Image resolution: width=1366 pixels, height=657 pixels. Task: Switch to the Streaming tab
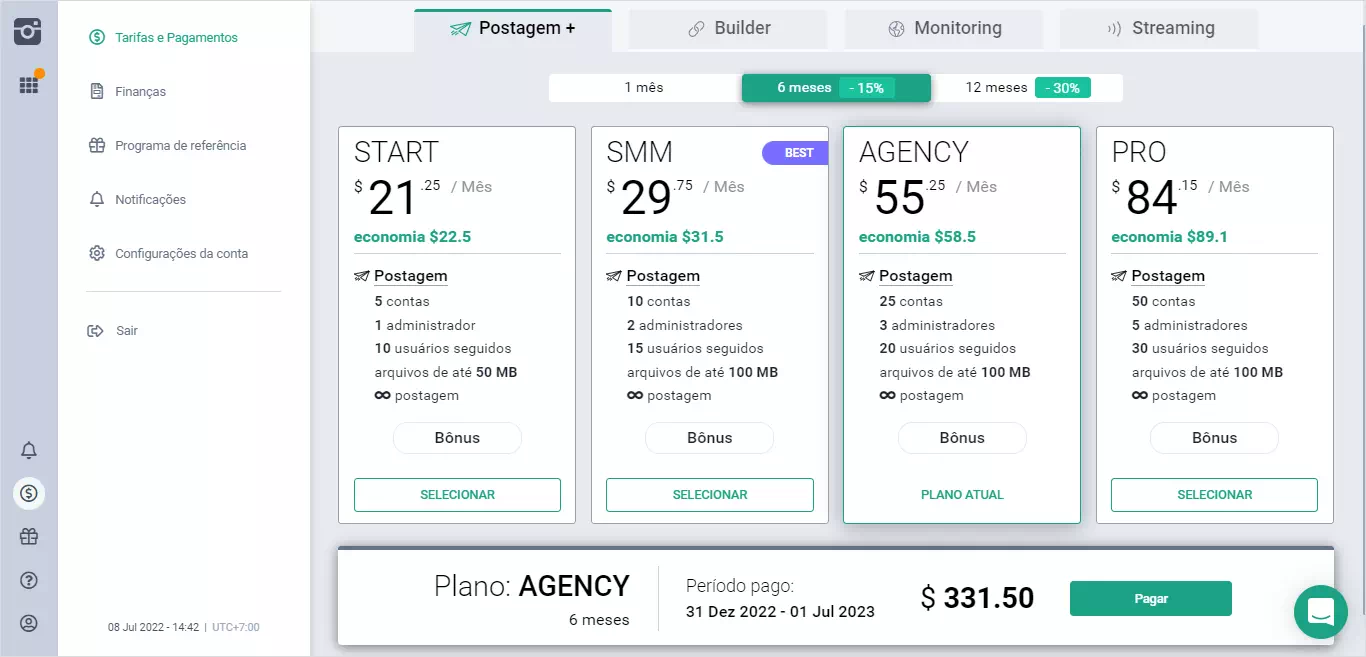pyautogui.click(x=1159, y=29)
